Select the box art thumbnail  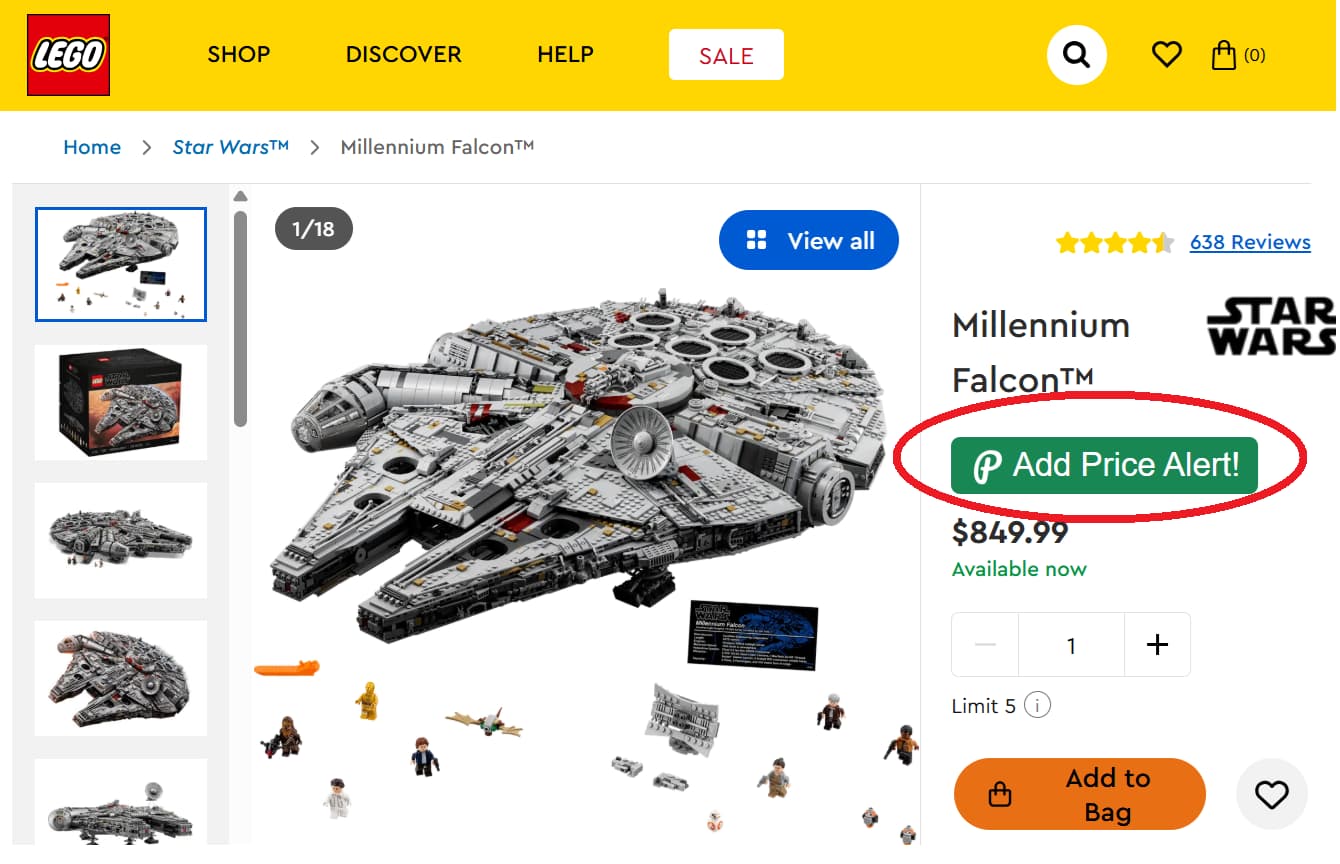[x=120, y=403]
